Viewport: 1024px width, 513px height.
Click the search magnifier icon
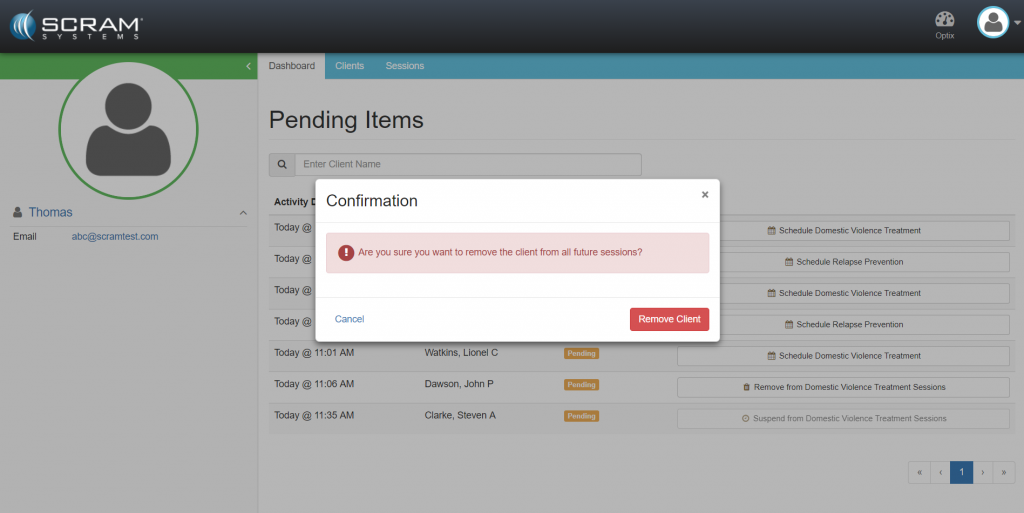point(282,164)
